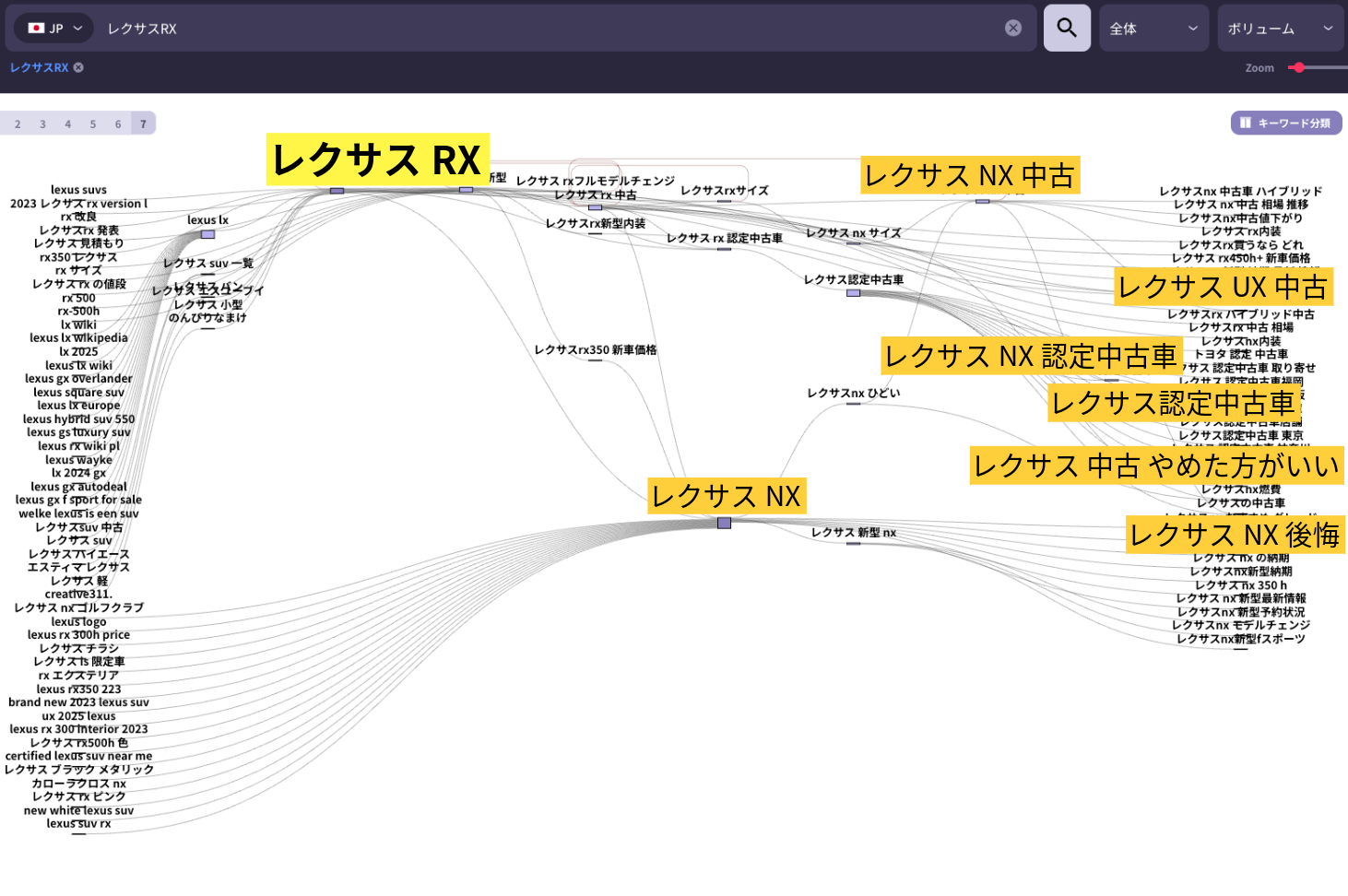Clear the search field with the X icon
Image resolution: width=1348 pixels, height=896 pixels.
pyautogui.click(x=1013, y=28)
